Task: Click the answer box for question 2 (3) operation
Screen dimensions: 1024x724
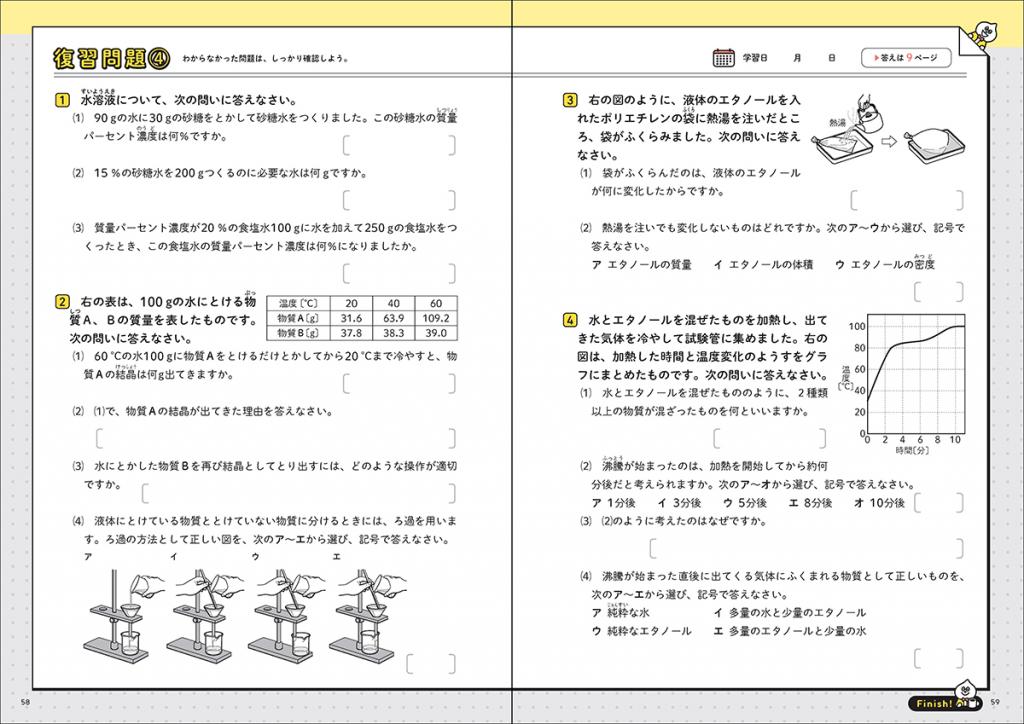Action: tap(298, 493)
